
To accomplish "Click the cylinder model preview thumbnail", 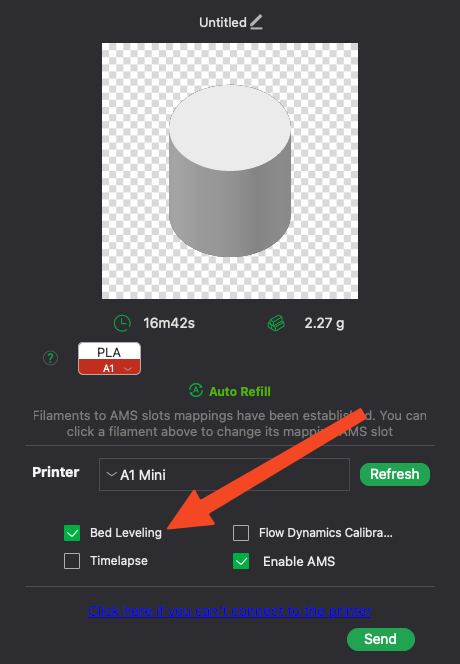I will tap(230, 171).
